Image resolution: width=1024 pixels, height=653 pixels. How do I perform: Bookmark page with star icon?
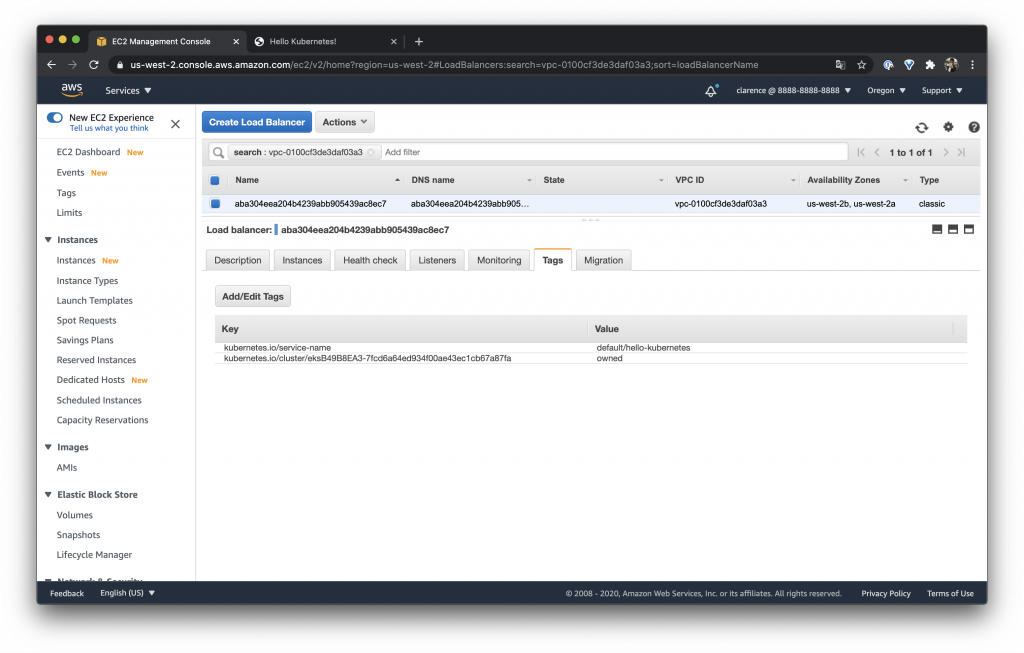coord(861,65)
